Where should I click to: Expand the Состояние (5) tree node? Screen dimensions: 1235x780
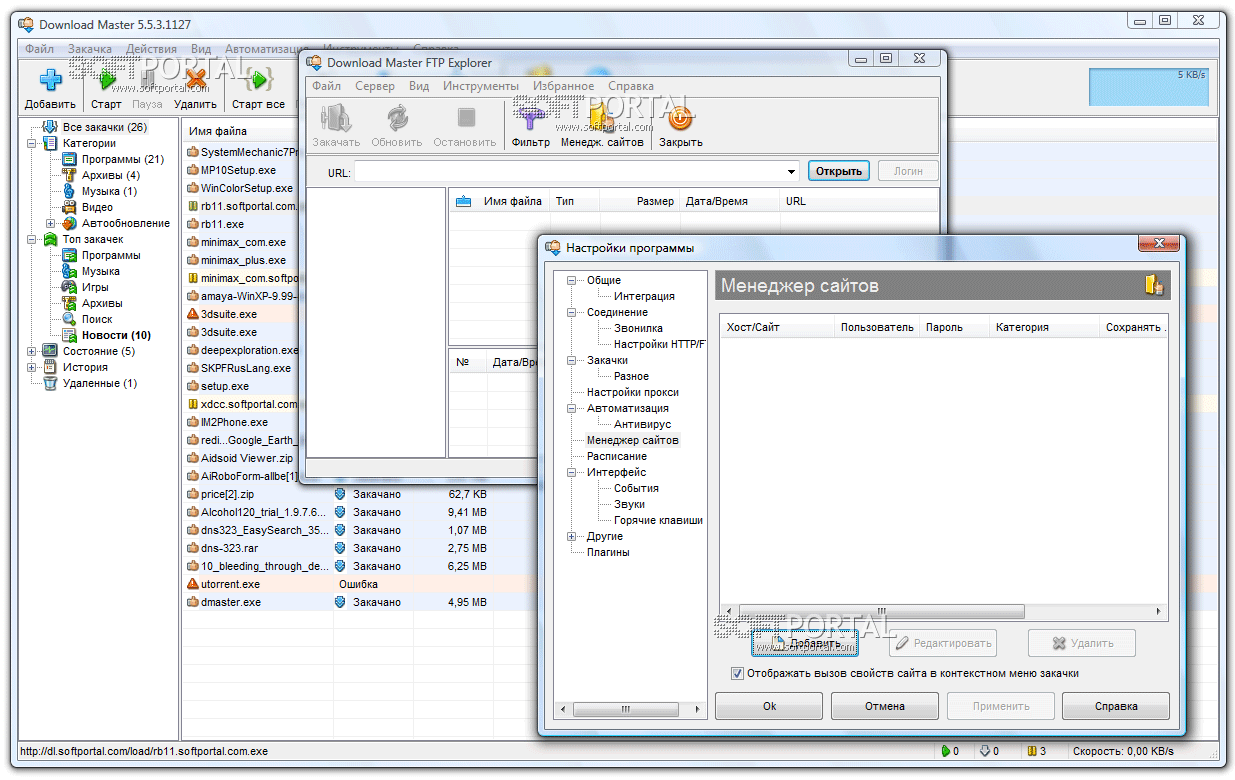point(32,351)
